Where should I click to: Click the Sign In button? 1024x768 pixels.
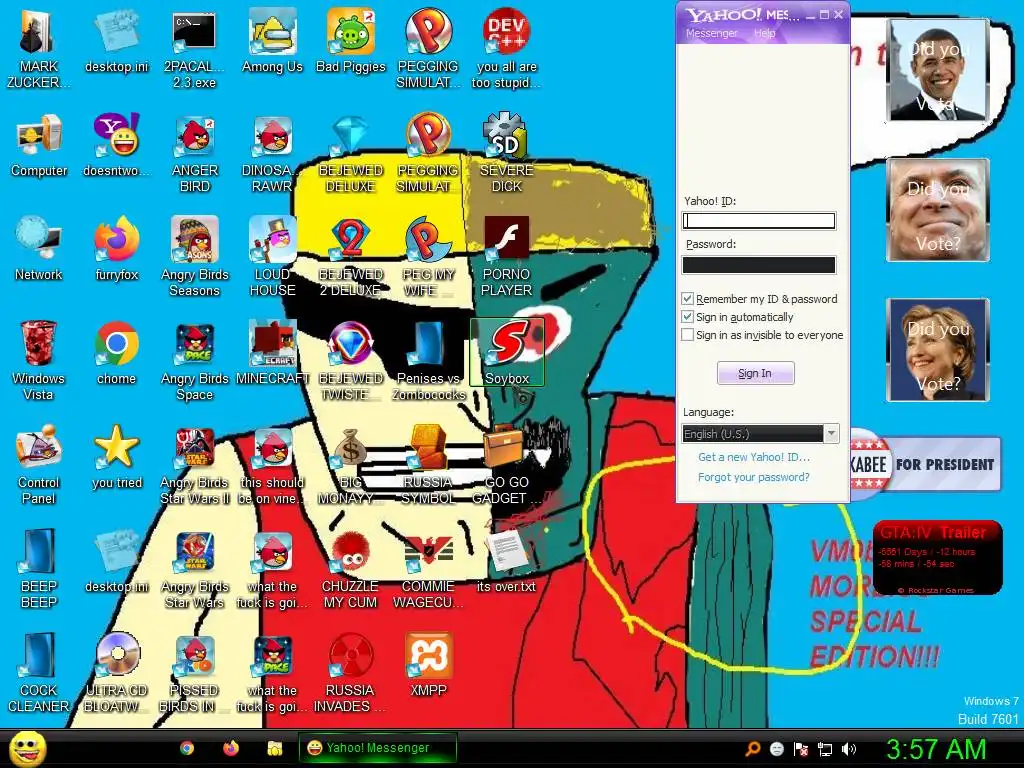tap(756, 373)
